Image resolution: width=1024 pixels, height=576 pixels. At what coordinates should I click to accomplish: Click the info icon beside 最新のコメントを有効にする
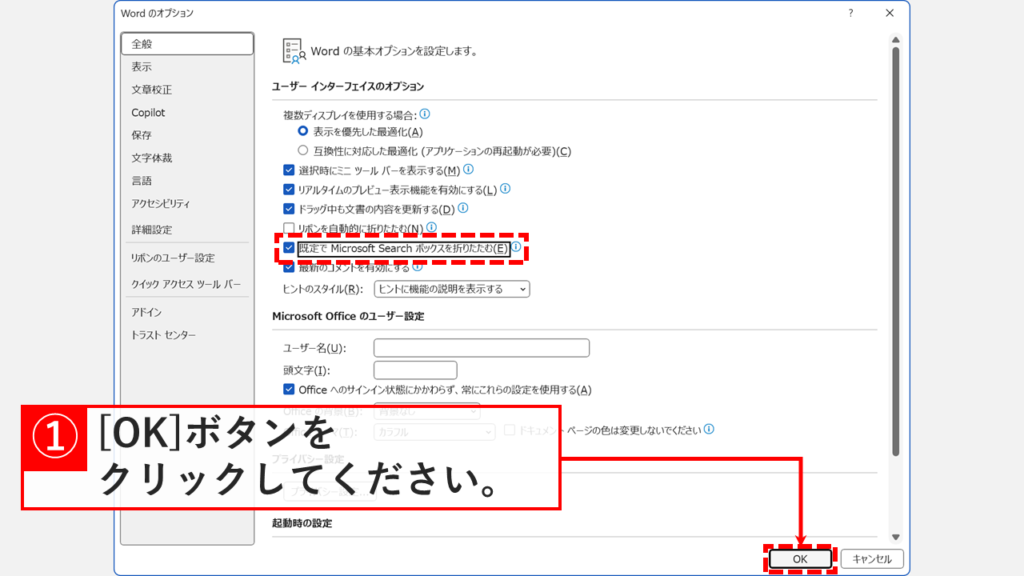point(418,267)
